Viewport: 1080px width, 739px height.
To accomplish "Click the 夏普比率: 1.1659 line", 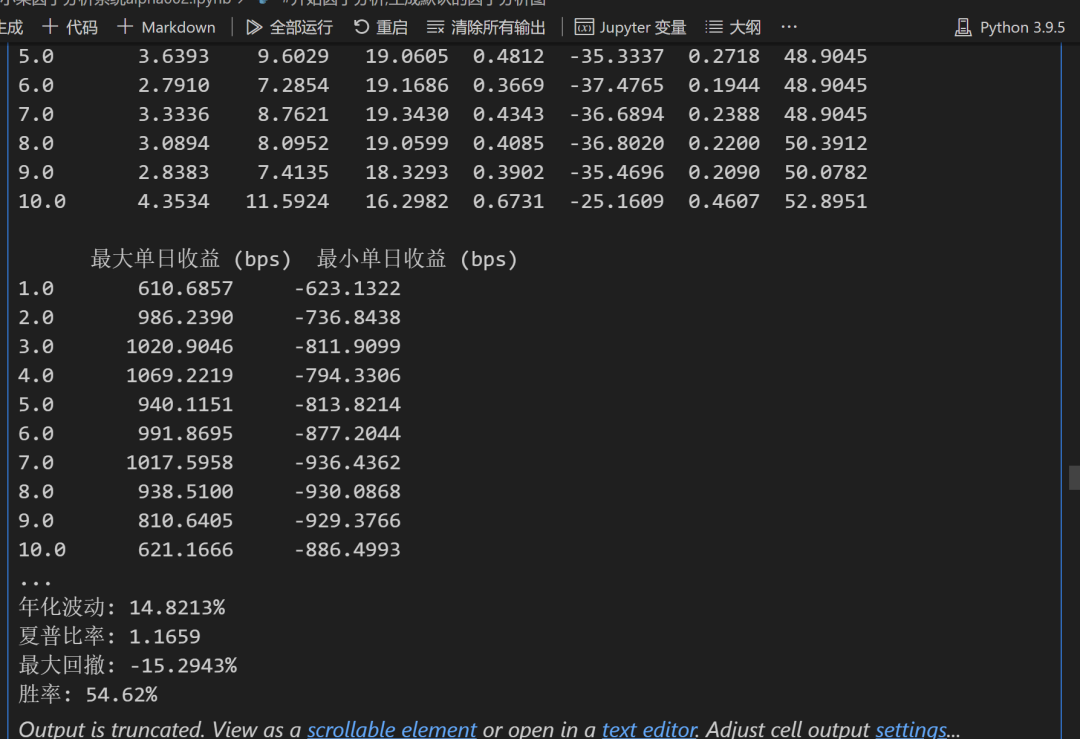I will [110, 636].
